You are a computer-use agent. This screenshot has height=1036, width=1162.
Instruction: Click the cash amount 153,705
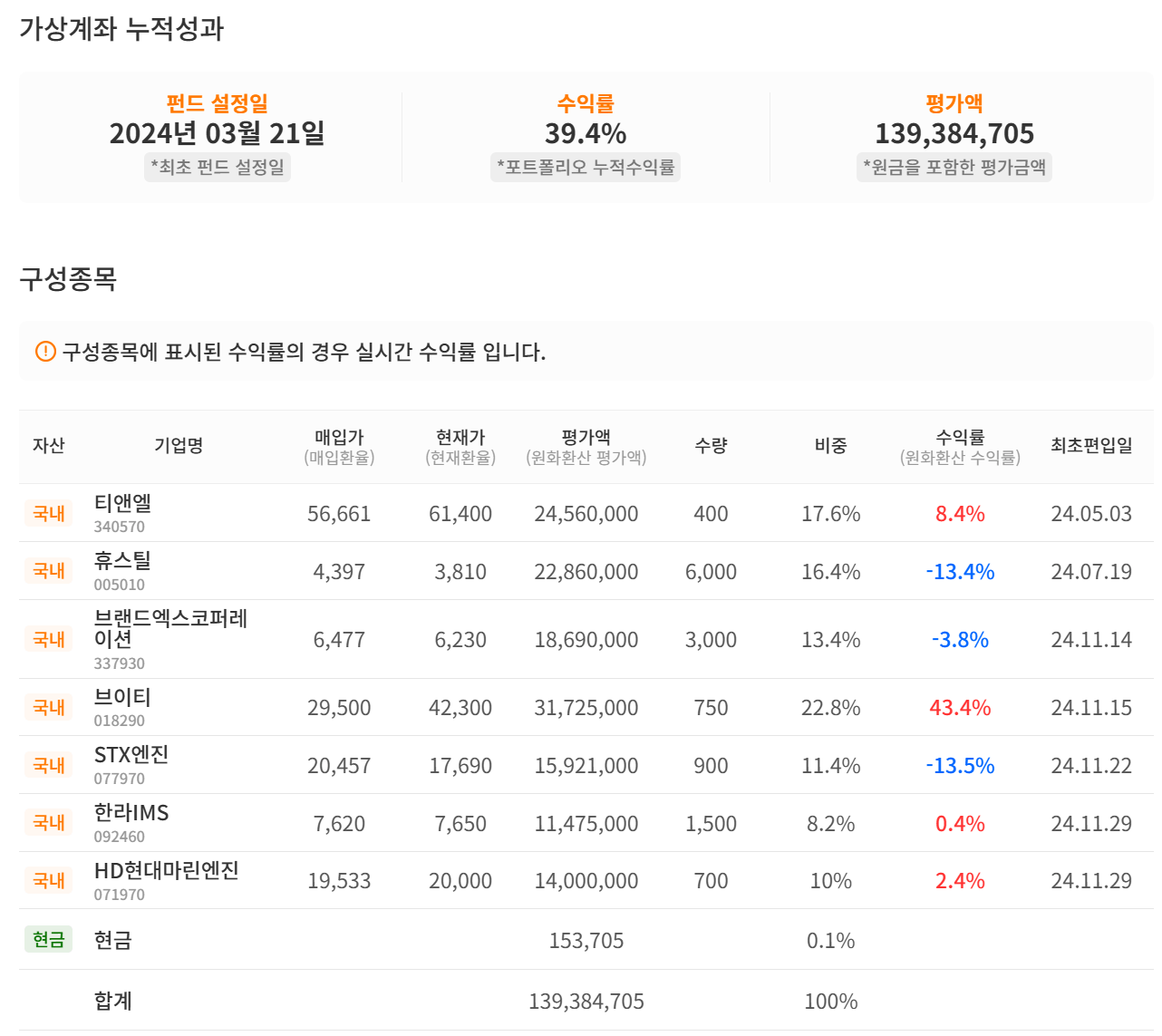coord(586,941)
